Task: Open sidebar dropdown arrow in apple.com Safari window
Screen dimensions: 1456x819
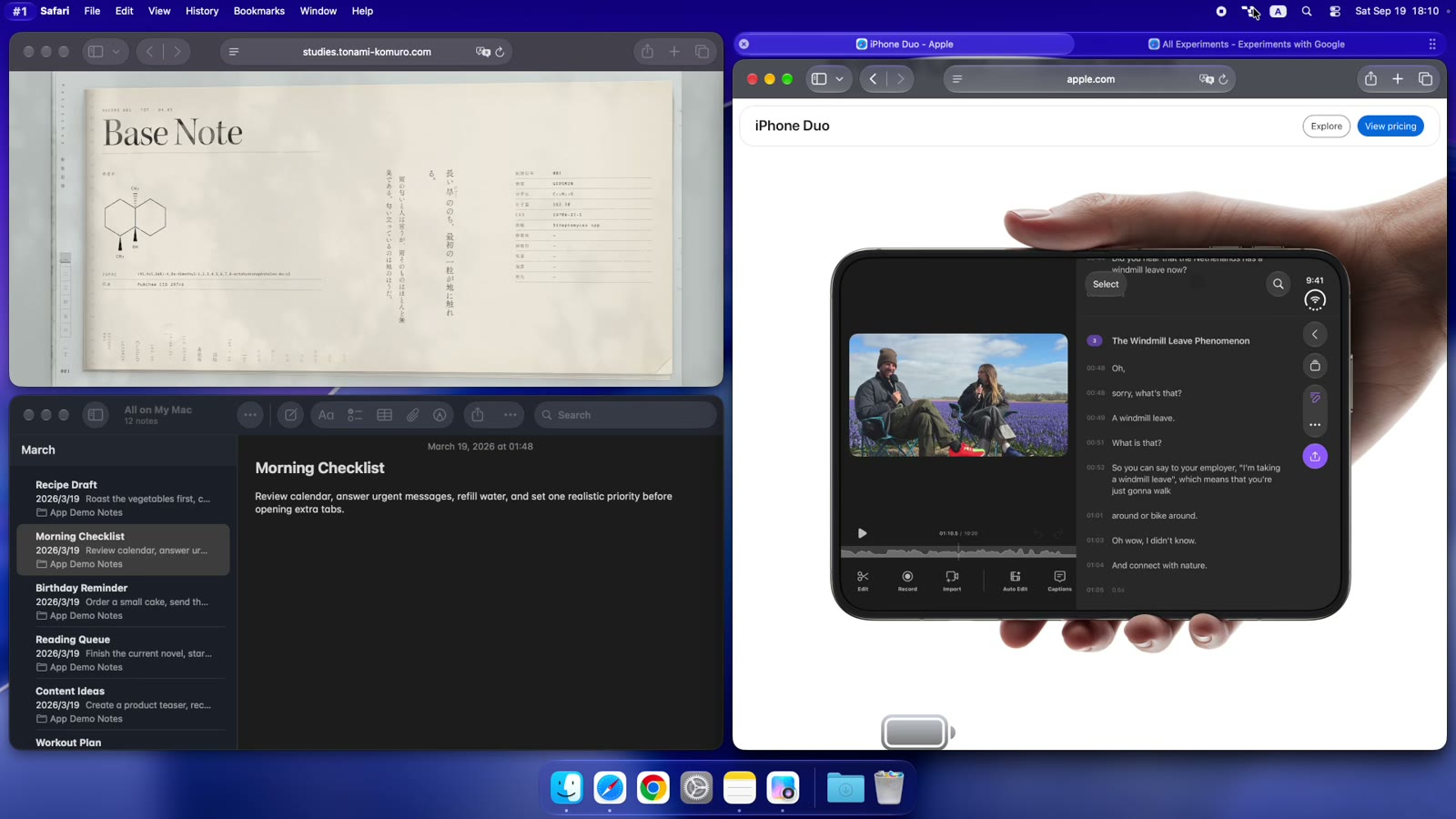Action: point(839,79)
